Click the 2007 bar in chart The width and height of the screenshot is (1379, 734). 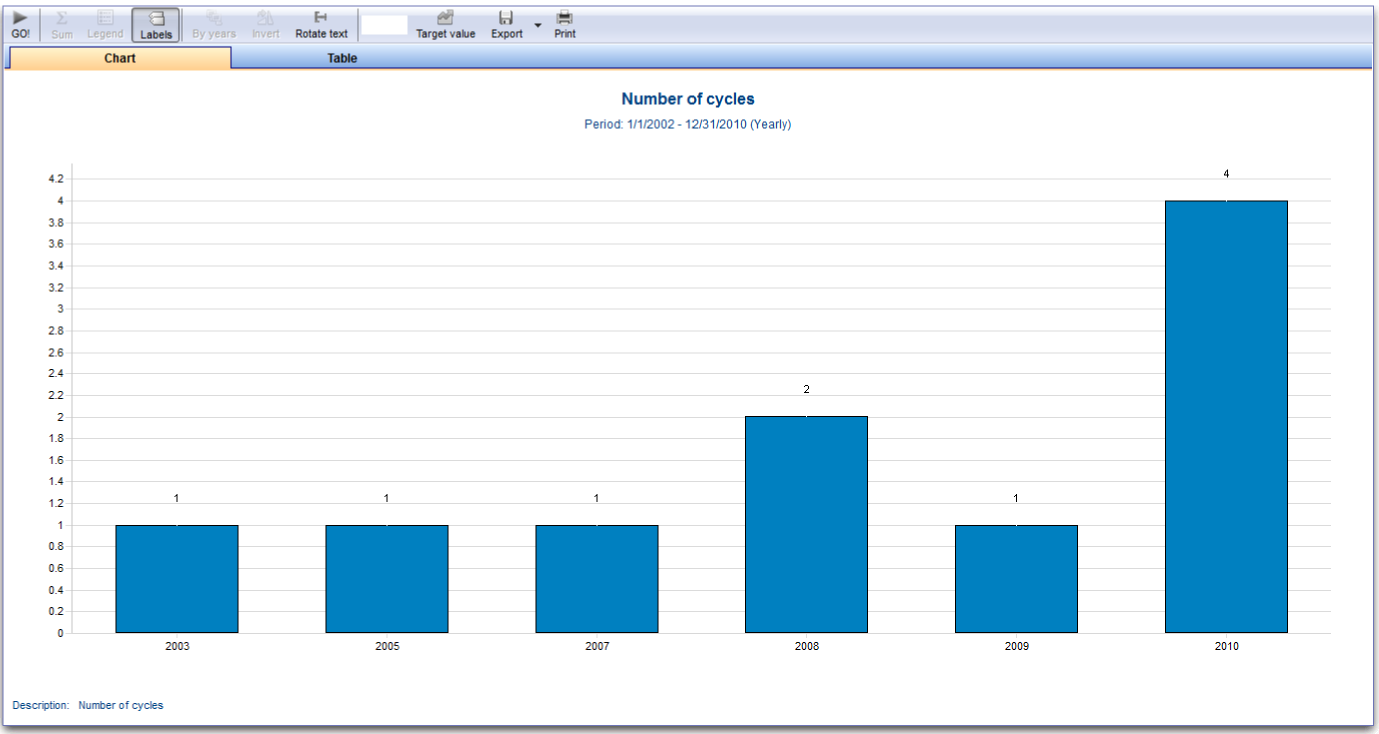[597, 579]
